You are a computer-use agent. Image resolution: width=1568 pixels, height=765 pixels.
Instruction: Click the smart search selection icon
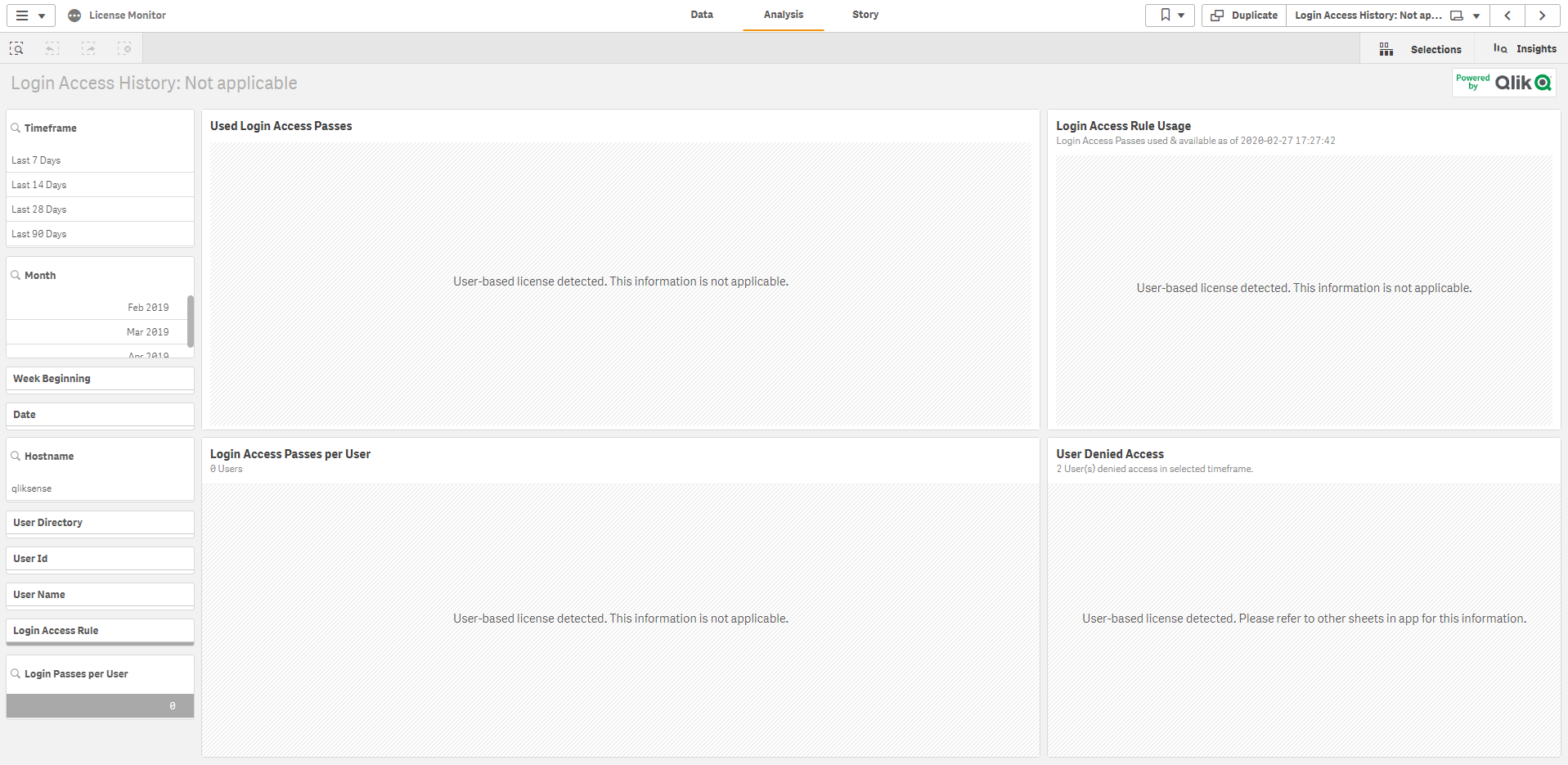(x=16, y=49)
